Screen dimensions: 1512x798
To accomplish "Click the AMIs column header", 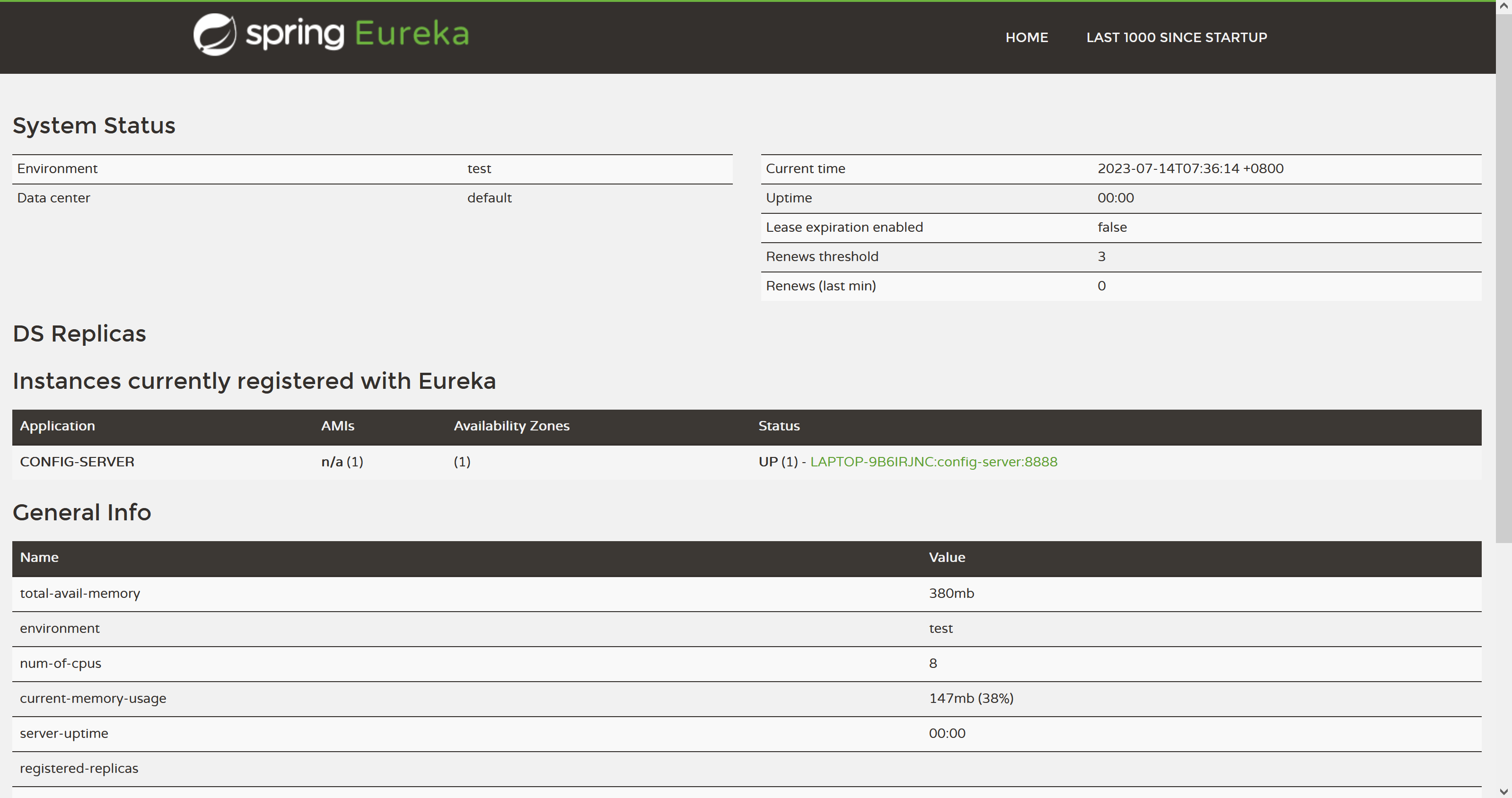I will (x=337, y=426).
